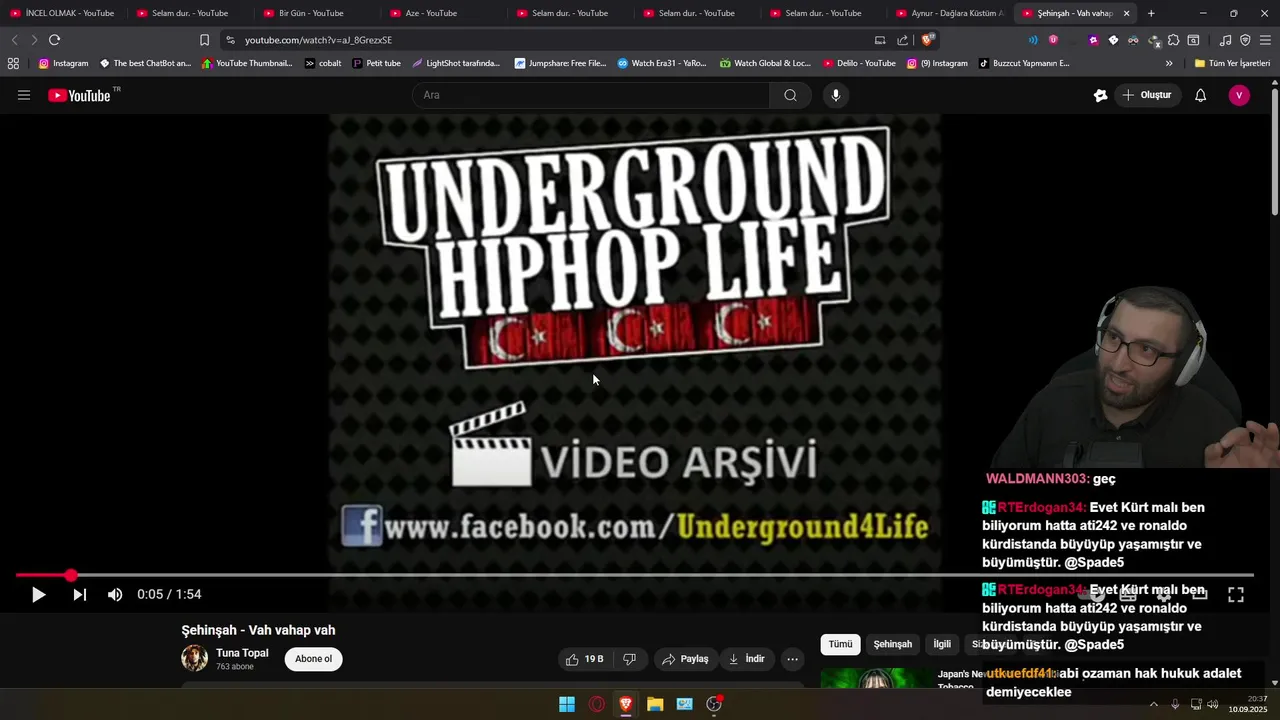Open the Oluştur create menu
The width and height of the screenshot is (1280, 720).
1146,95
